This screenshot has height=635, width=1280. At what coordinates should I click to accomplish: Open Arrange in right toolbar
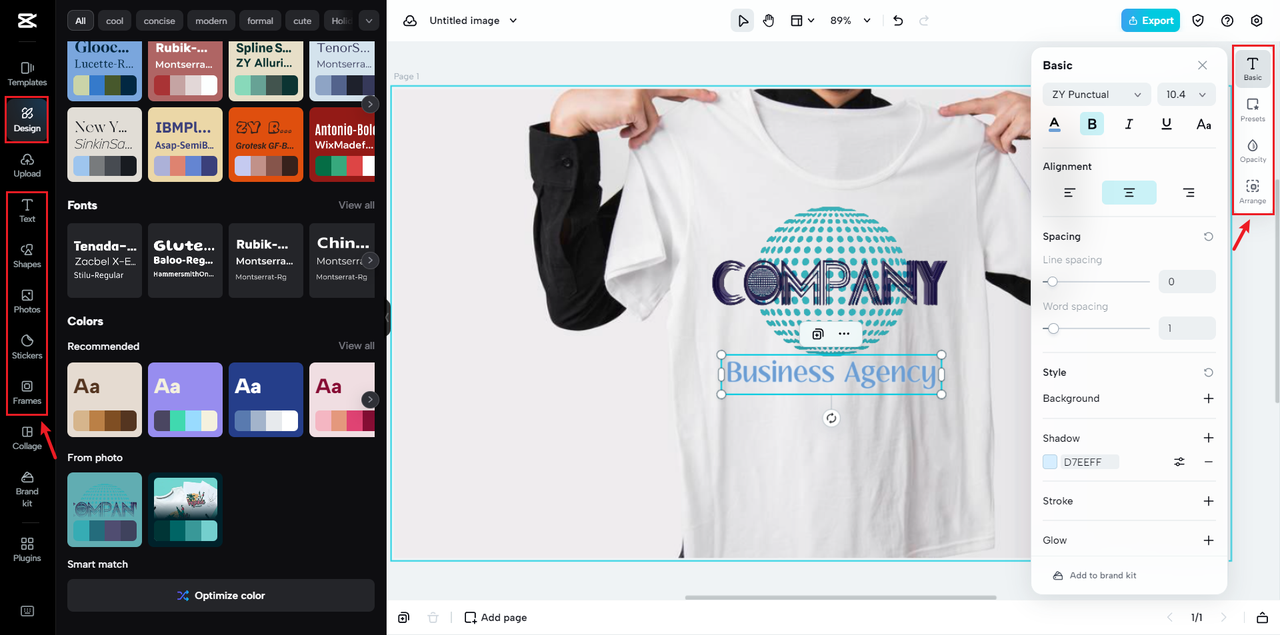1252,192
